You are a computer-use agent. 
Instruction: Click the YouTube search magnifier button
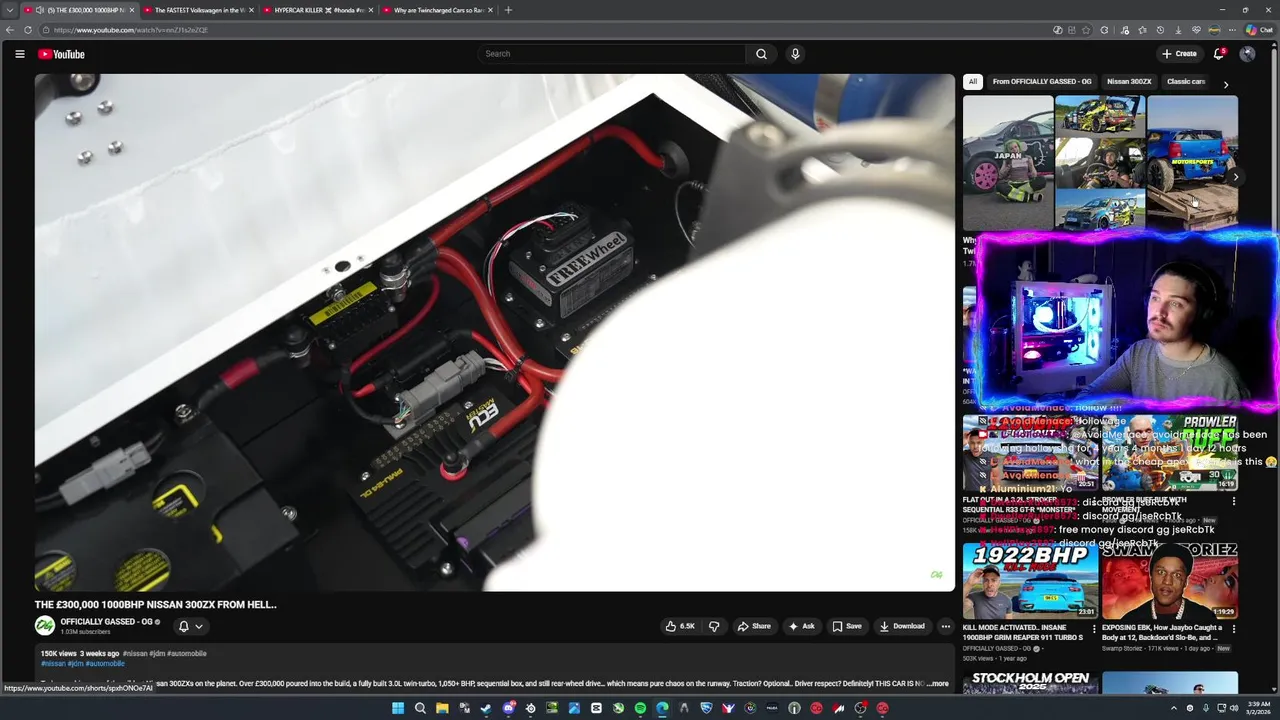click(761, 54)
